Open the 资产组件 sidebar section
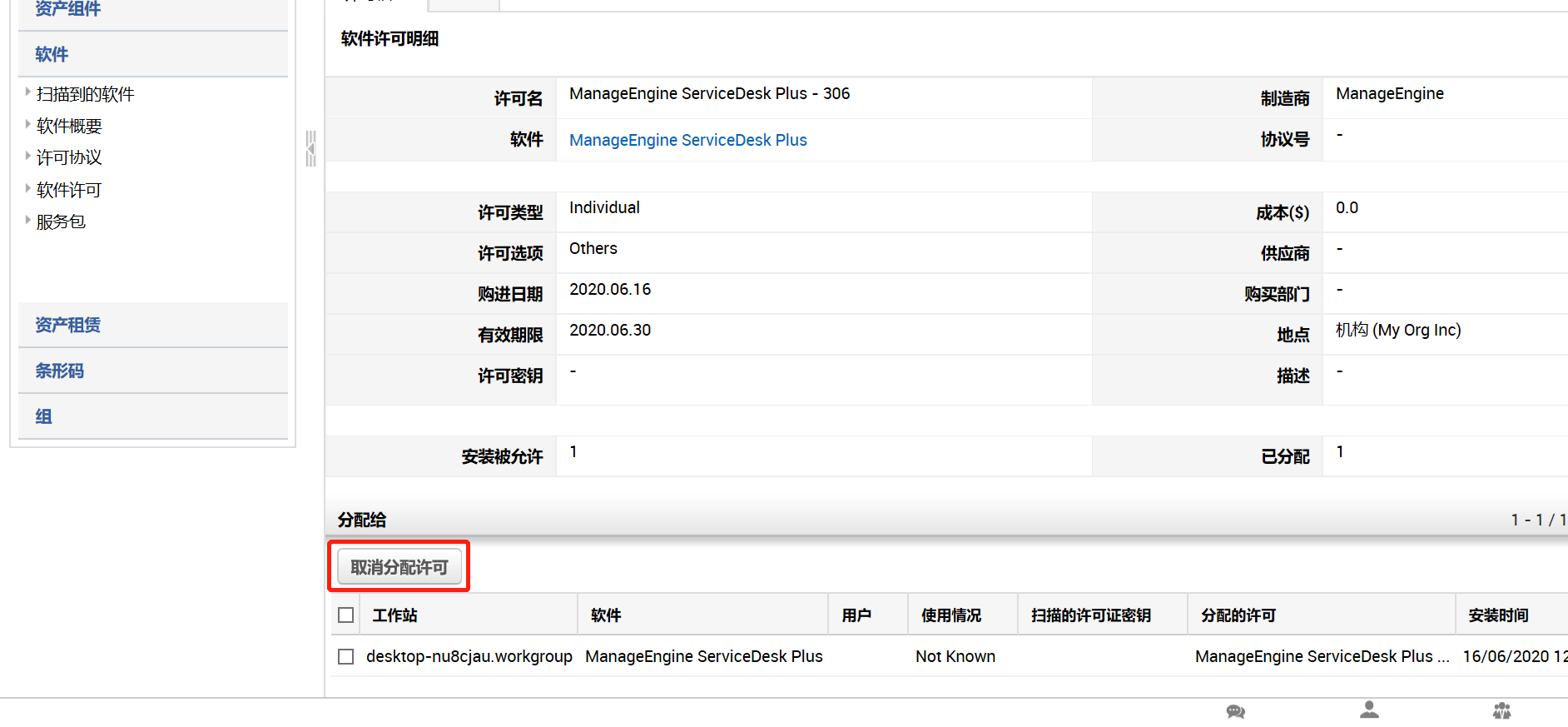Image resolution: width=1568 pixels, height=727 pixels. point(153,13)
